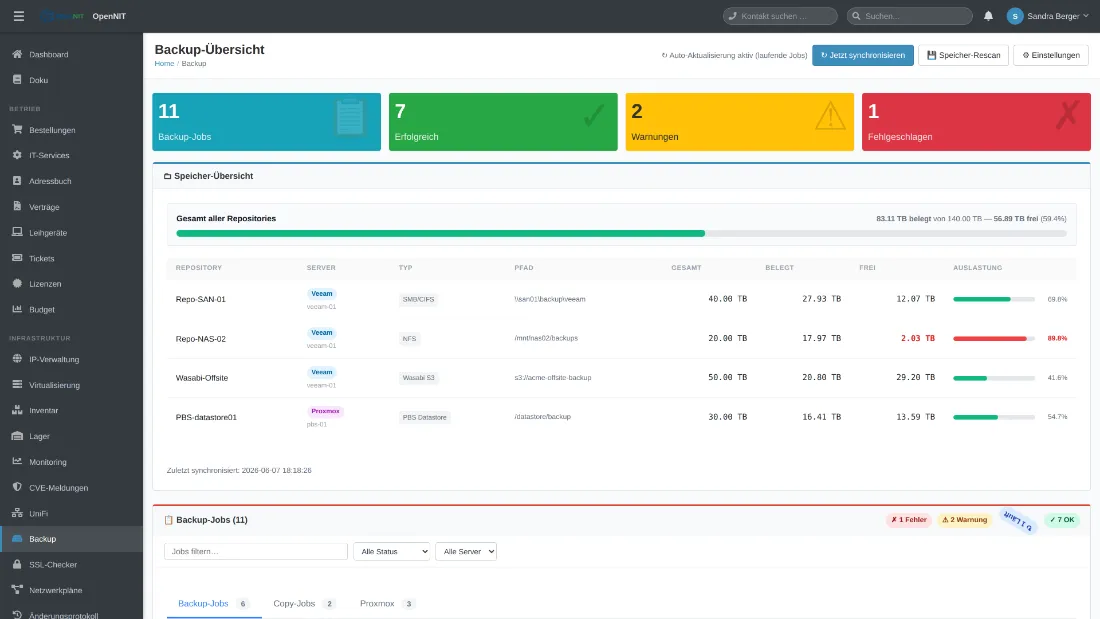Focus the top Suchen search field
The width and height of the screenshot is (1100, 619).
point(909,16)
